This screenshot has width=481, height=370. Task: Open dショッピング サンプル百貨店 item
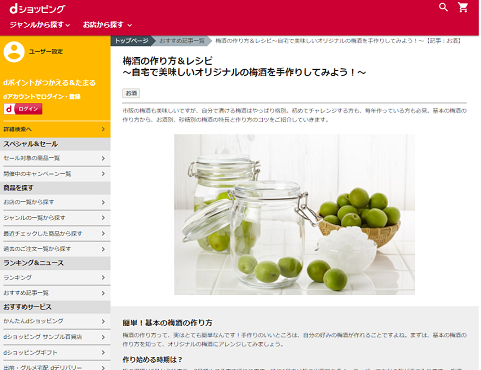pos(55,337)
